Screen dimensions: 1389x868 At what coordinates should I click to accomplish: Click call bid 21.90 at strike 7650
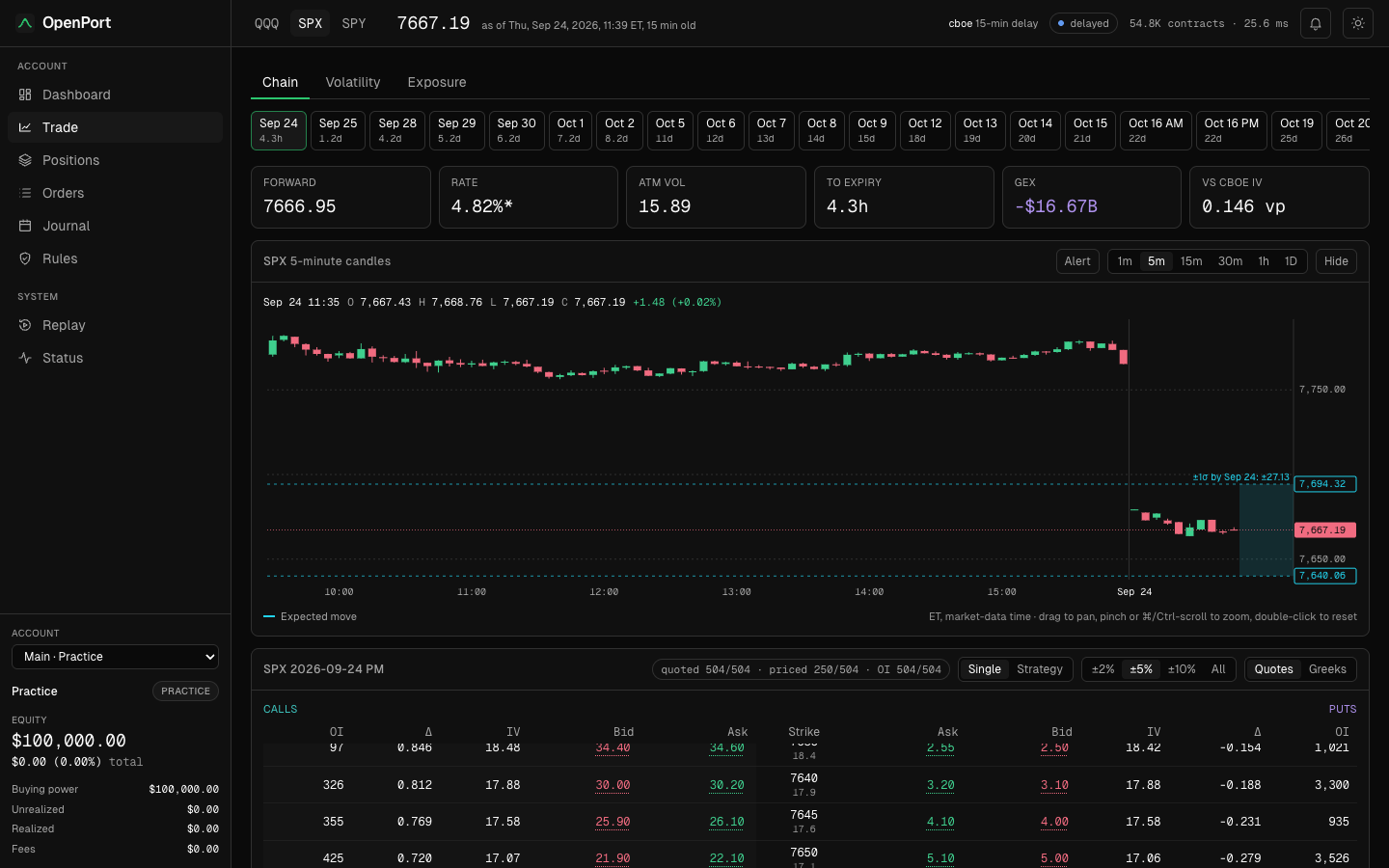(613, 858)
